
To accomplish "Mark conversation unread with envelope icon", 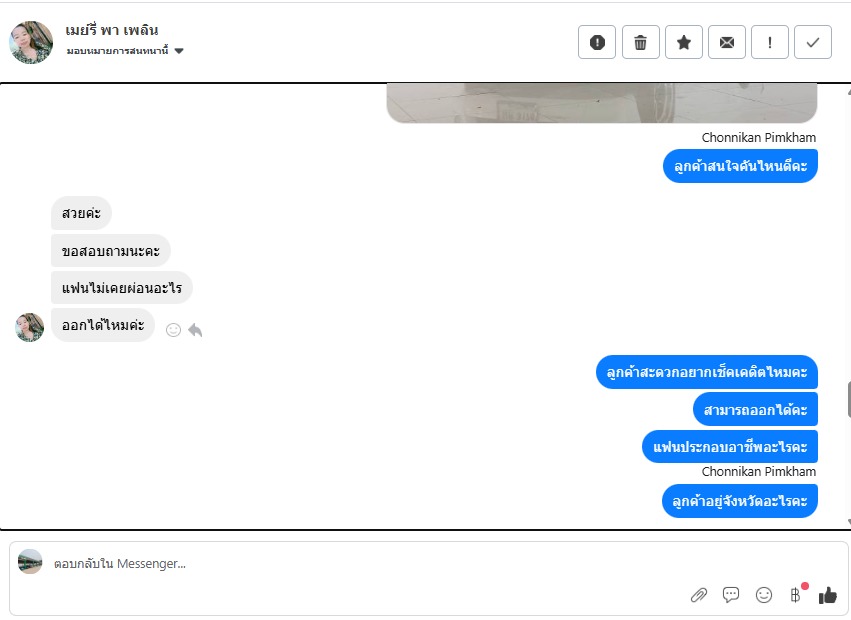I will click(727, 42).
